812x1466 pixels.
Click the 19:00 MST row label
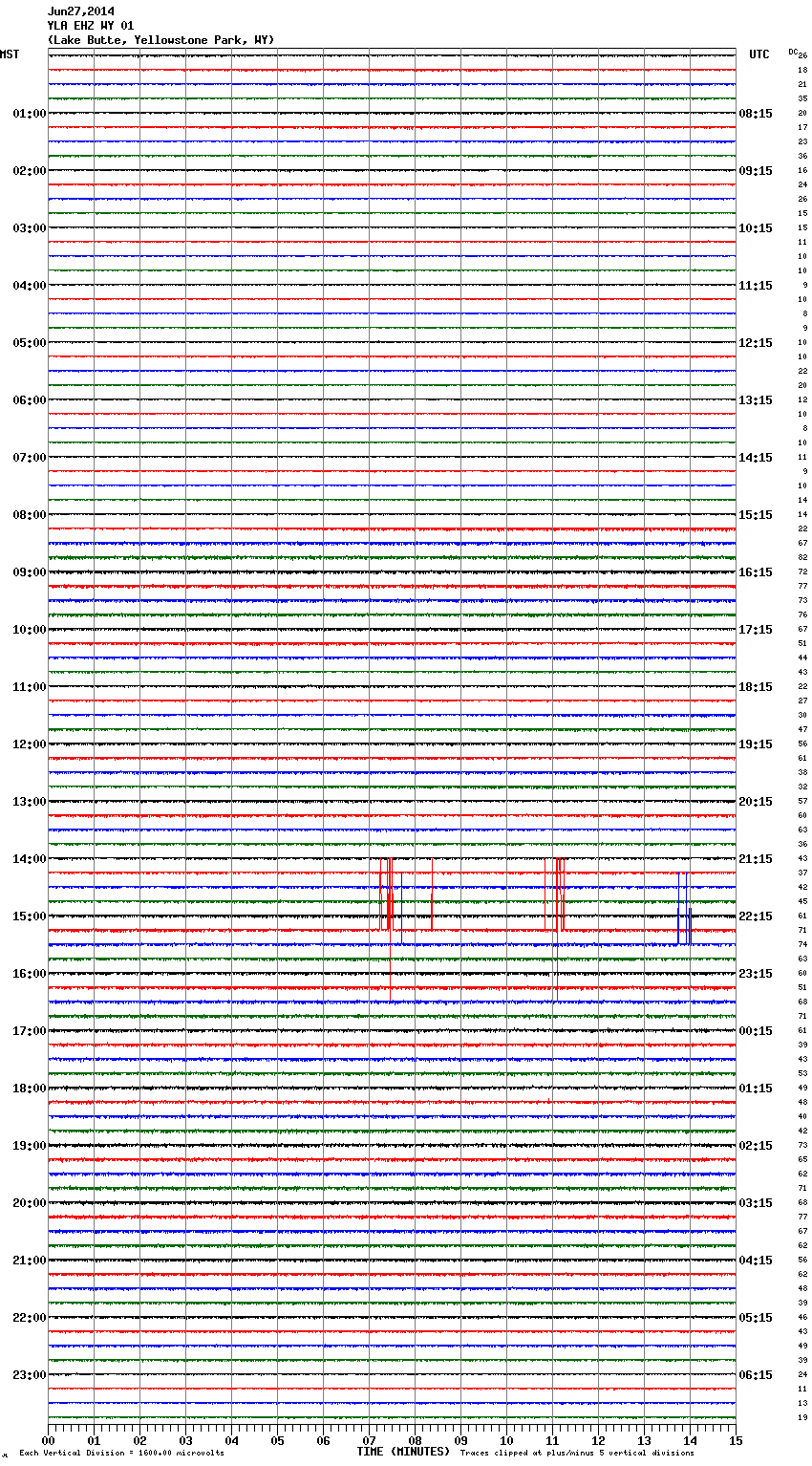coord(29,1146)
